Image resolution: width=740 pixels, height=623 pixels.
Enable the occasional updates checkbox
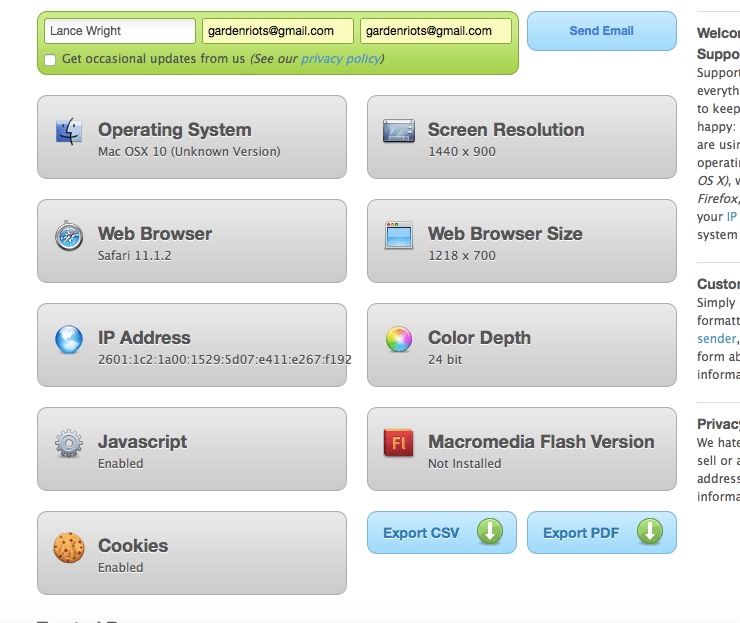(50, 60)
